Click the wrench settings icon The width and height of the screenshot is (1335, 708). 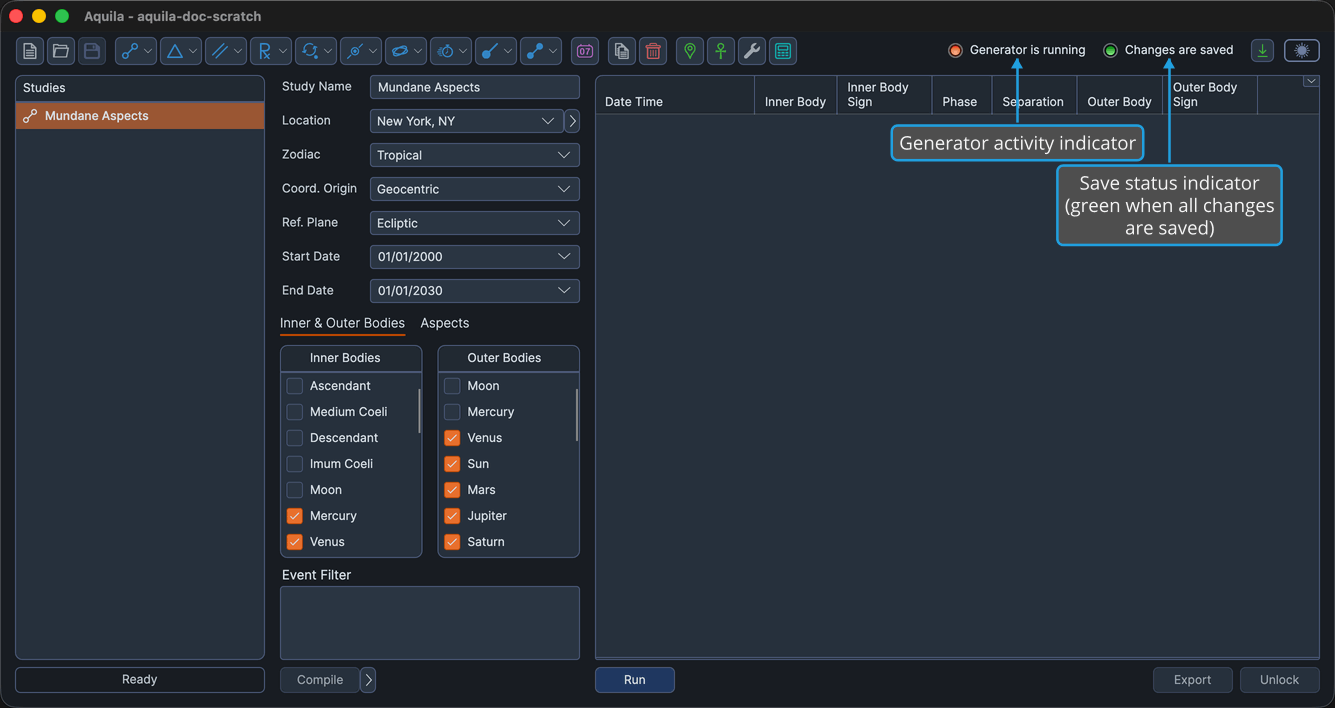click(752, 51)
